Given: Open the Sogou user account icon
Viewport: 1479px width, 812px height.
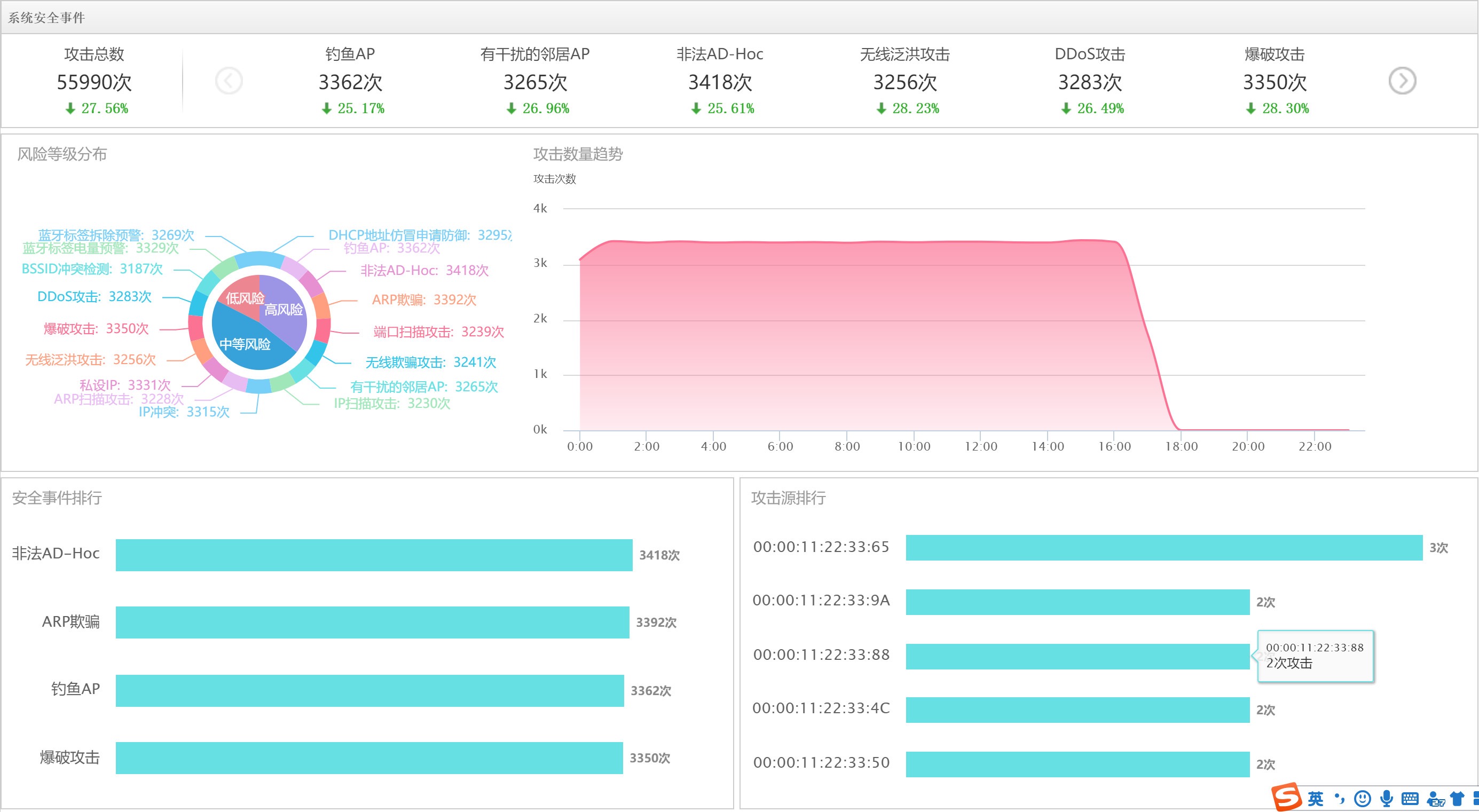Looking at the screenshot, I should pos(1435,799).
